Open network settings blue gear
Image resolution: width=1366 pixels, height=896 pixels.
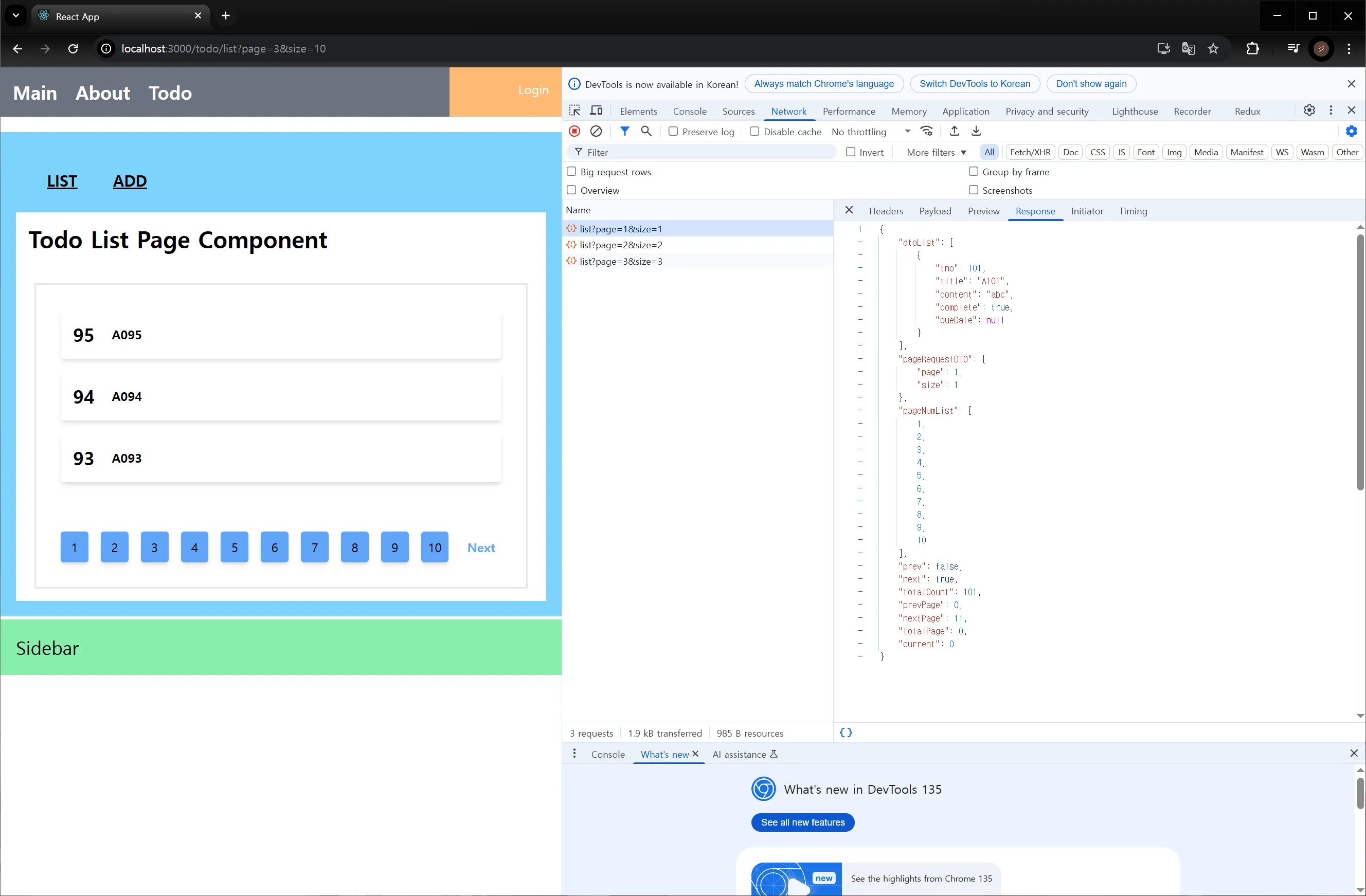[x=1351, y=132]
